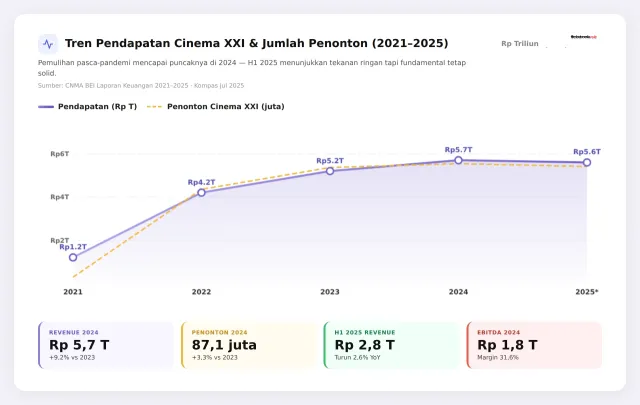Click the subtitle paragraph about Pemulihan pasca-pandemi
This screenshot has height=405, width=640.
click(x=252, y=68)
